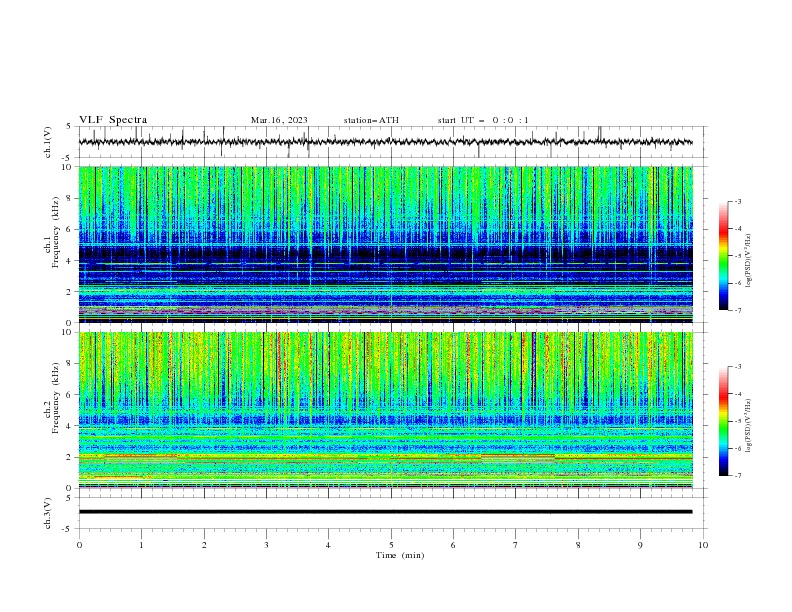Image resolution: width=792 pixels, height=612 pixels.
Task: Click the ch.2 spectrogram panel
Action: (x=385, y=410)
